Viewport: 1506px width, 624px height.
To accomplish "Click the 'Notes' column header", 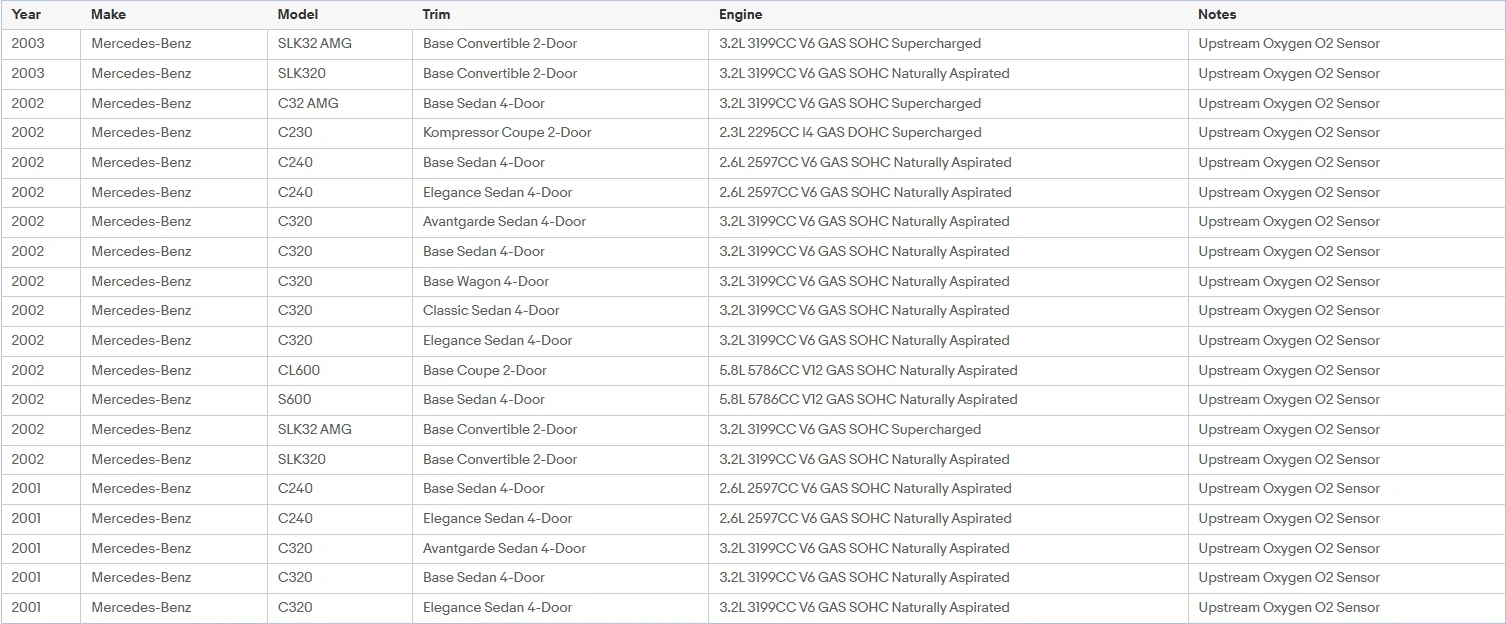I will coord(1217,15).
